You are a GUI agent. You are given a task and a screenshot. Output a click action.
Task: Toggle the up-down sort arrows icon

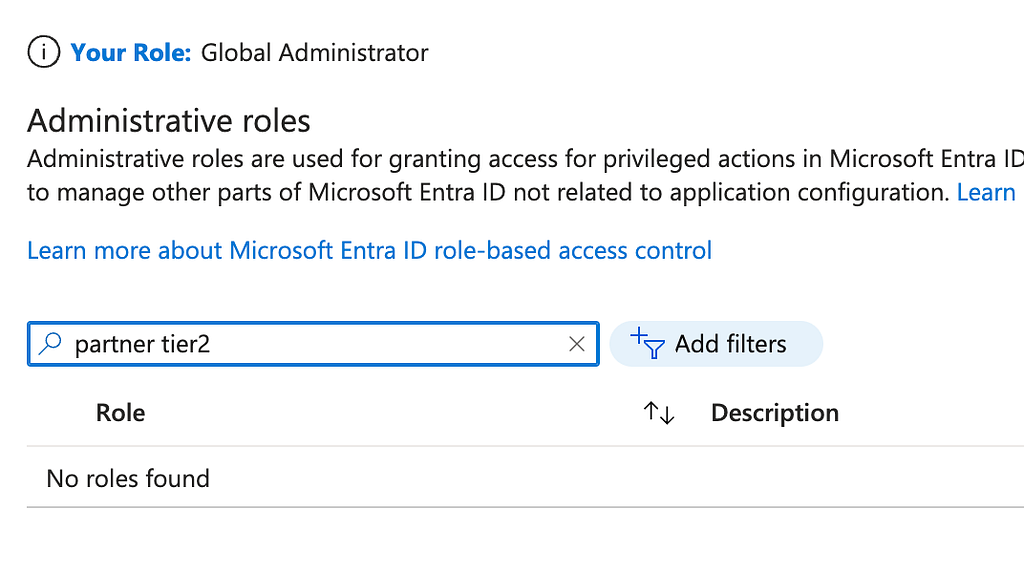point(659,413)
